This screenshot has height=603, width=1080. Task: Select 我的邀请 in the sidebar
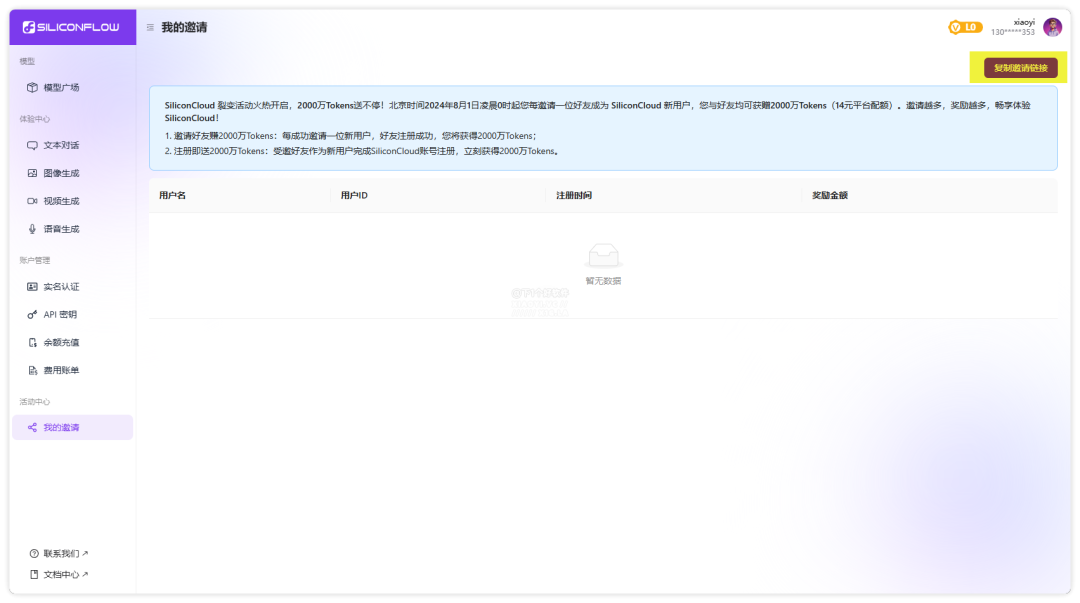[x=61, y=428]
